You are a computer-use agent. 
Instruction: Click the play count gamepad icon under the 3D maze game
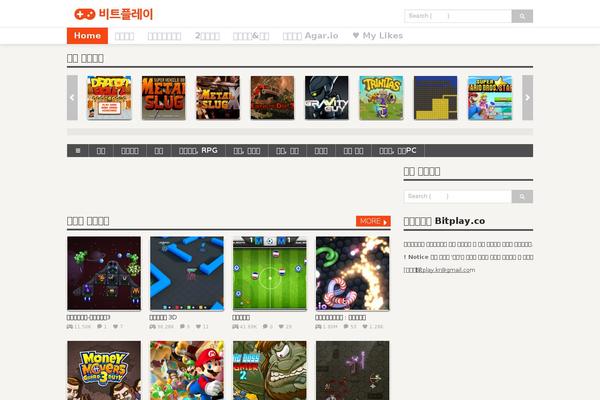coord(152,327)
